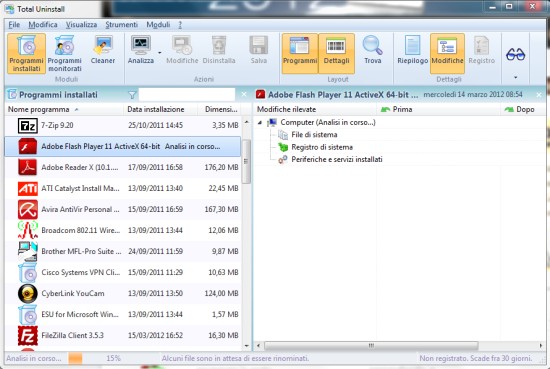This screenshot has width=550, height=369.
Task: Click the Cisco Systems VPN icon
Action: pyautogui.click(x=28, y=272)
